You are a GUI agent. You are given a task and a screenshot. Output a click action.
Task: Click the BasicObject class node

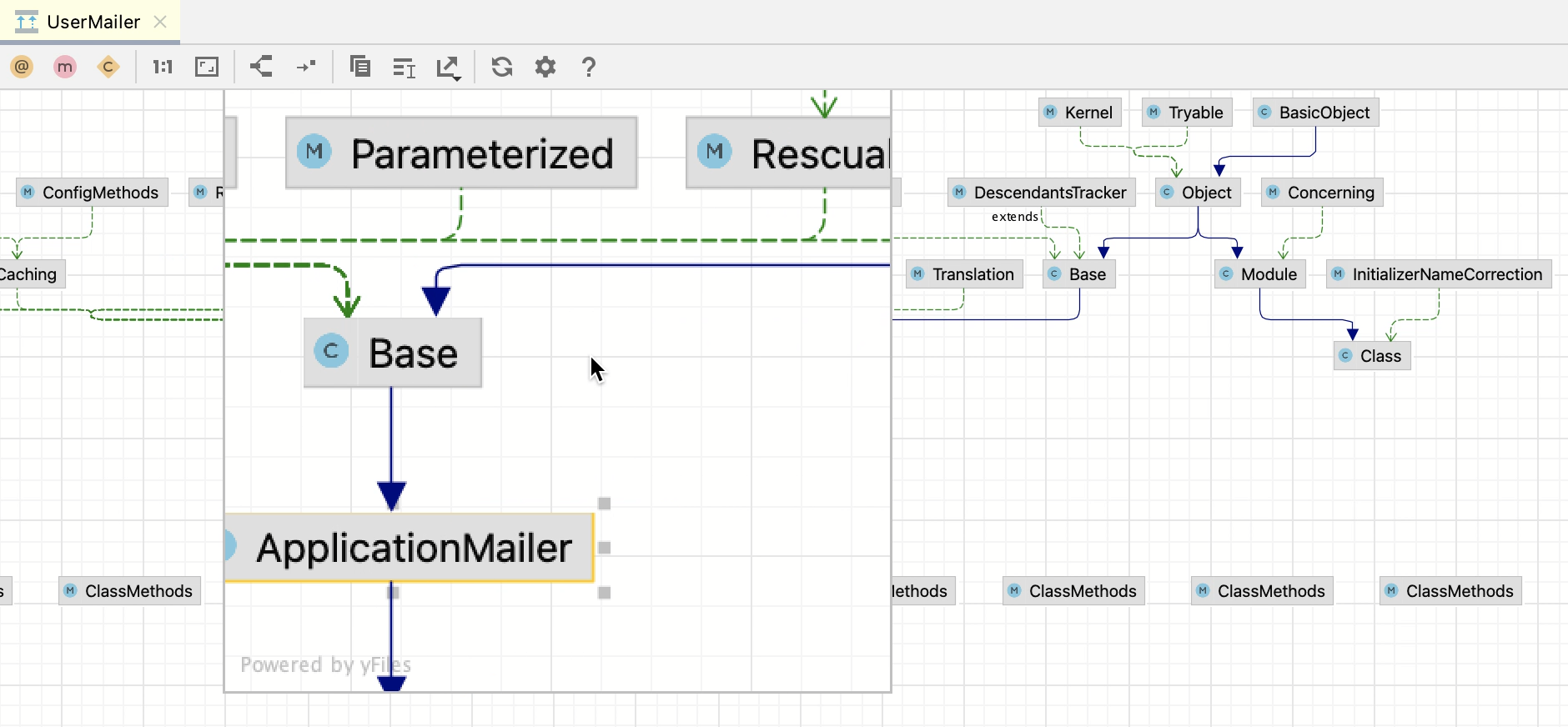pyautogui.click(x=1315, y=113)
